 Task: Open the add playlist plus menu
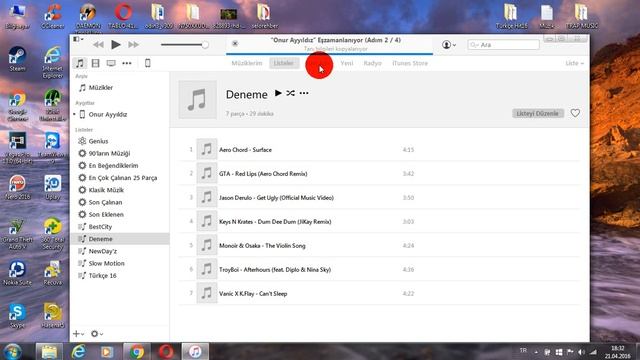[78, 334]
